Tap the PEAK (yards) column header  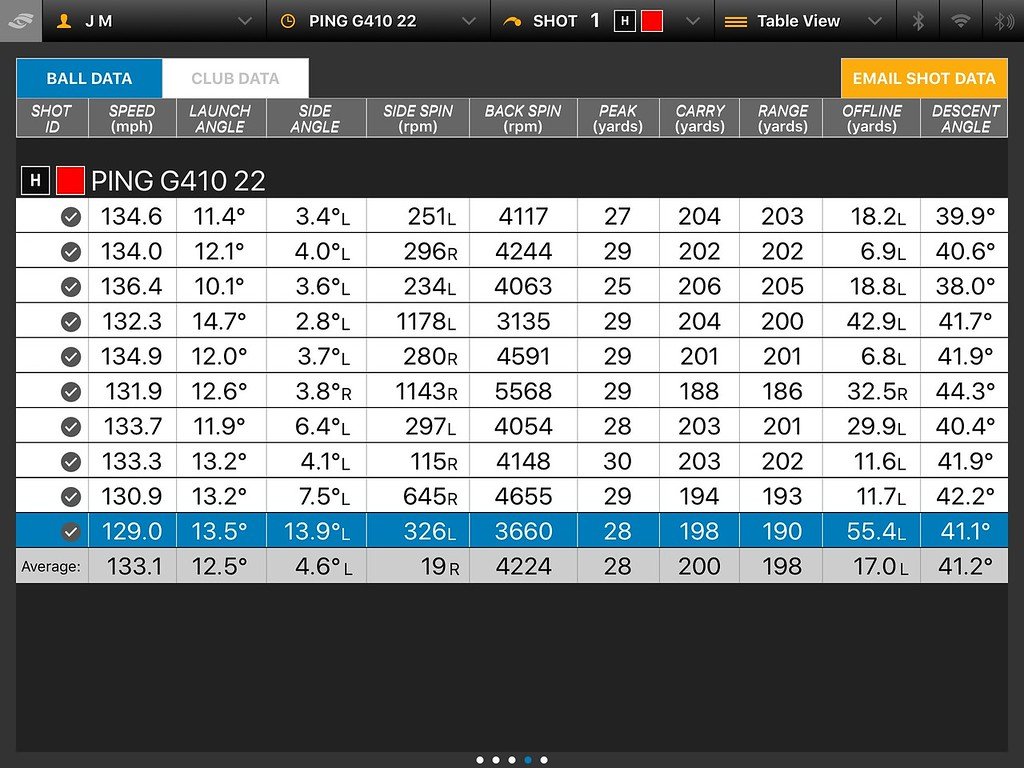(x=618, y=118)
